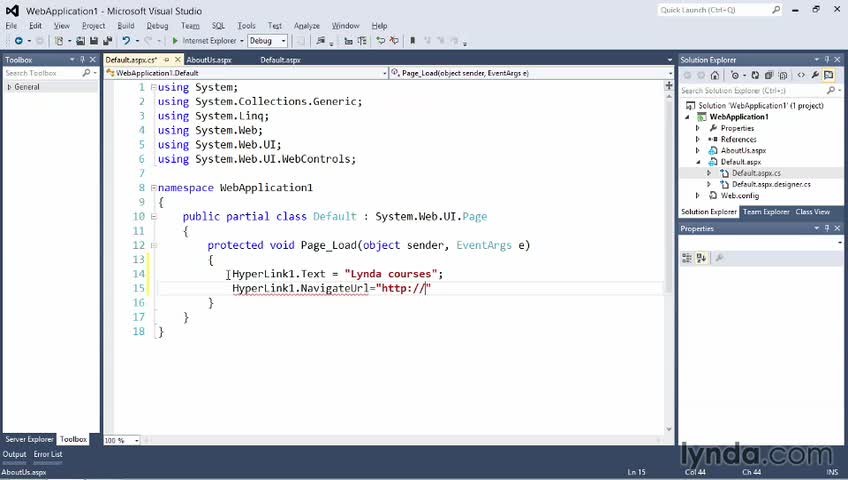Switch to the Default.aspx editor tab
Screen dimensions: 848x480
pos(280,60)
